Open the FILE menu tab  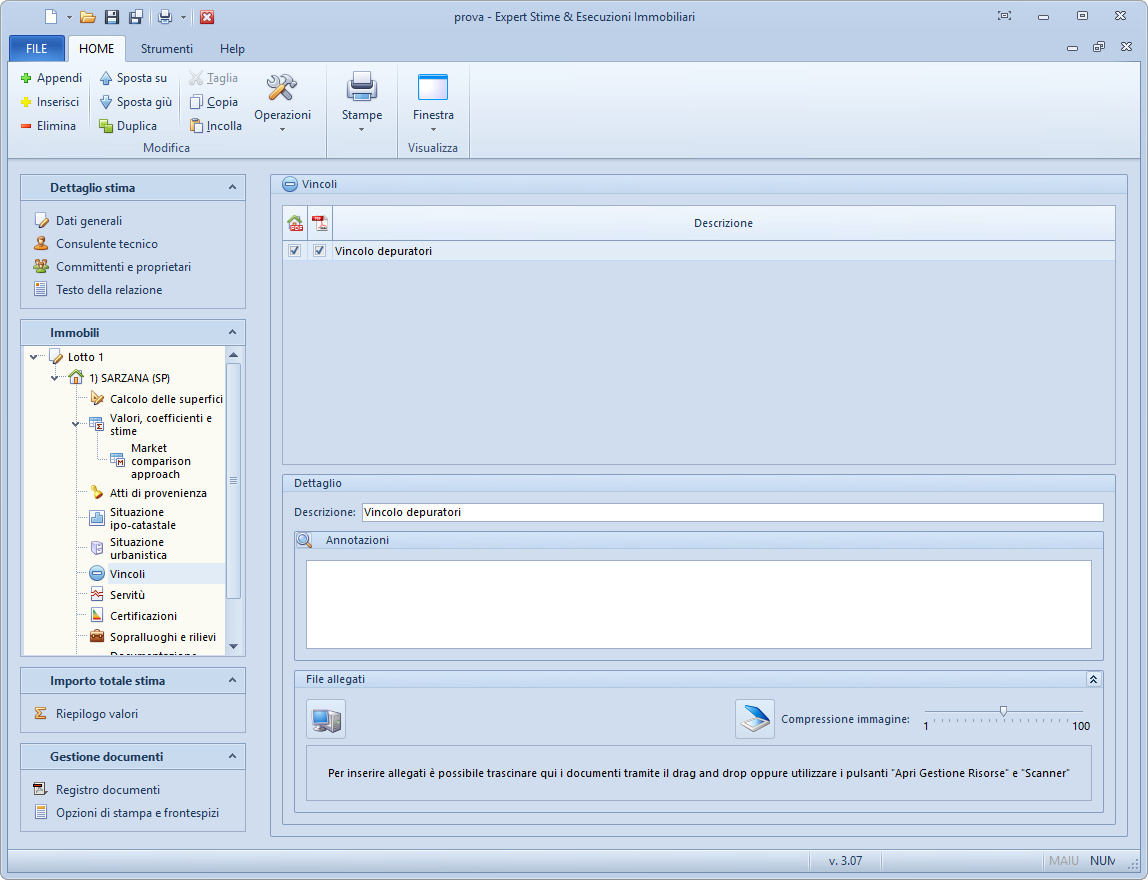click(37, 49)
